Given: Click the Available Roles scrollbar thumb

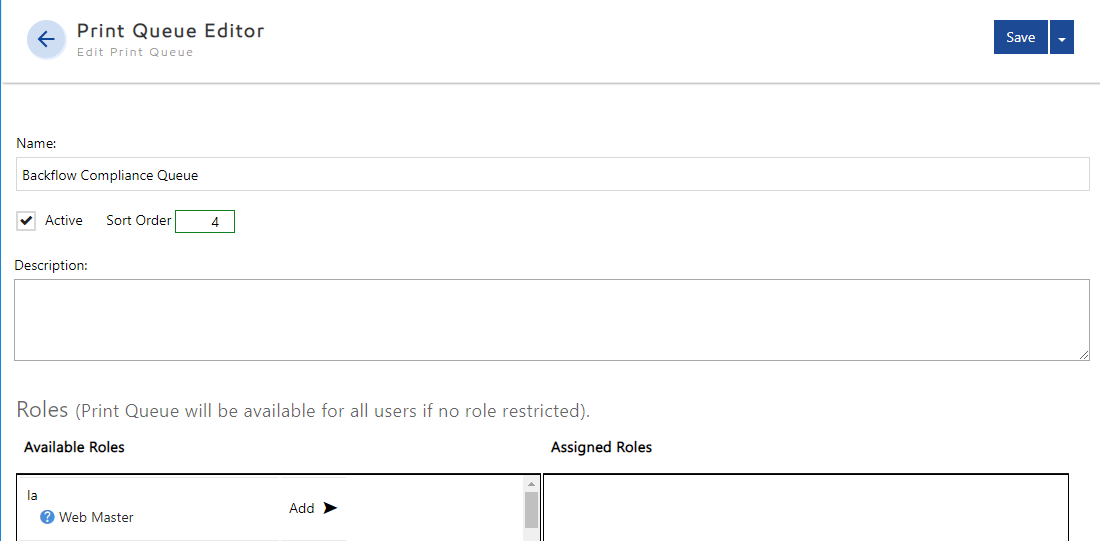Looking at the screenshot, I should click(x=531, y=510).
